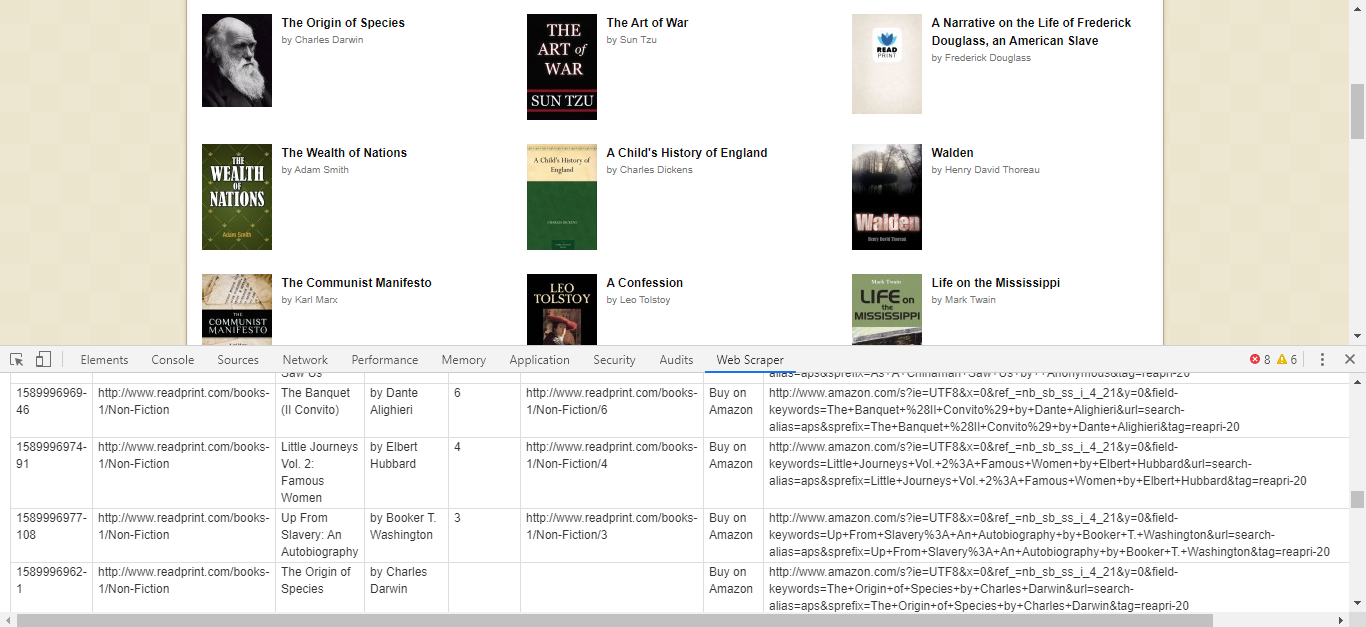This screenshot has width=1366, height=627.
Task: Click the Communist Manifesto cover image
Action: pyautogui.click(x=237, y=309)
